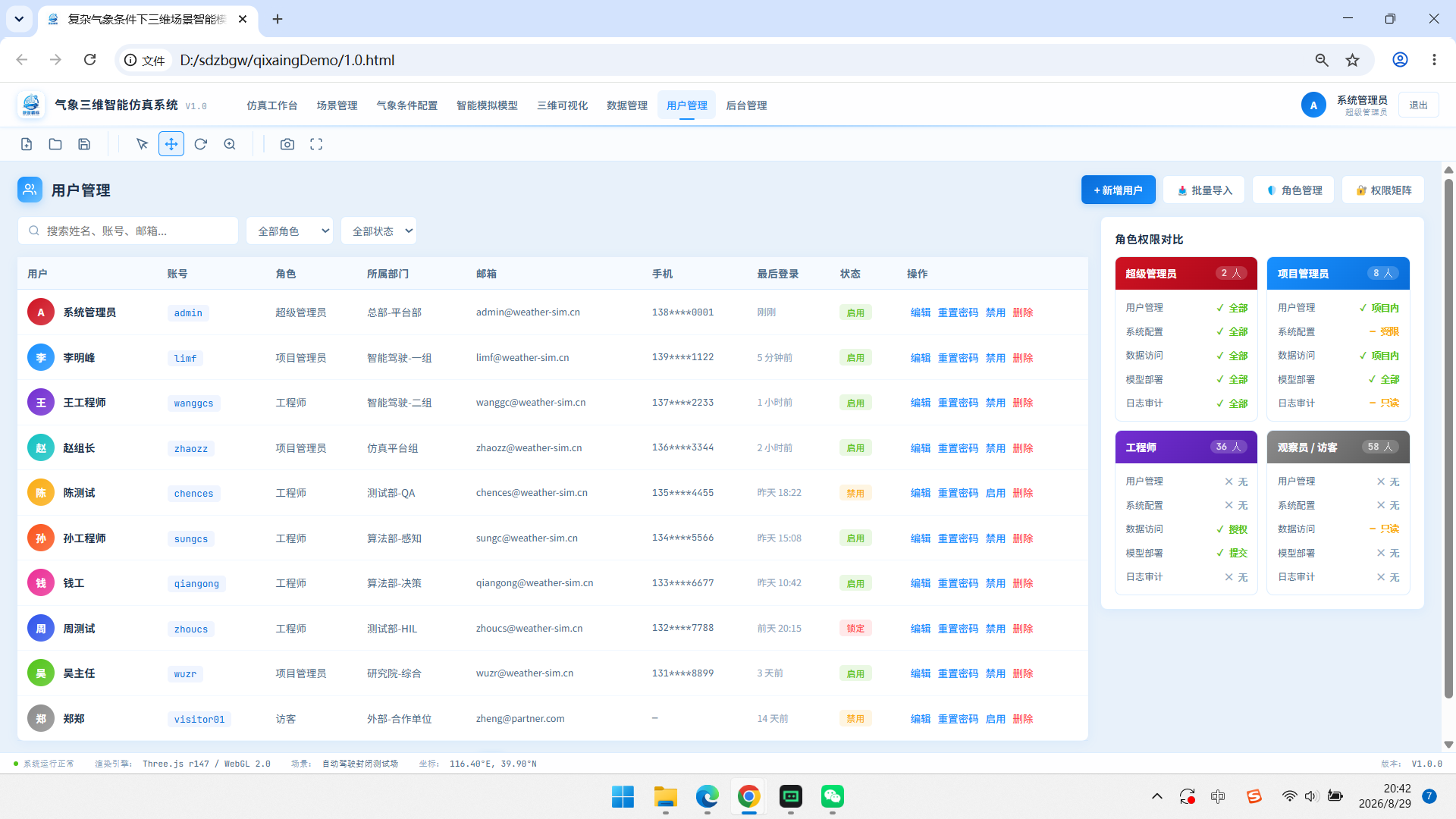Click the save disk toolbar icon
1456x819 pixels.
coord(84,144)
